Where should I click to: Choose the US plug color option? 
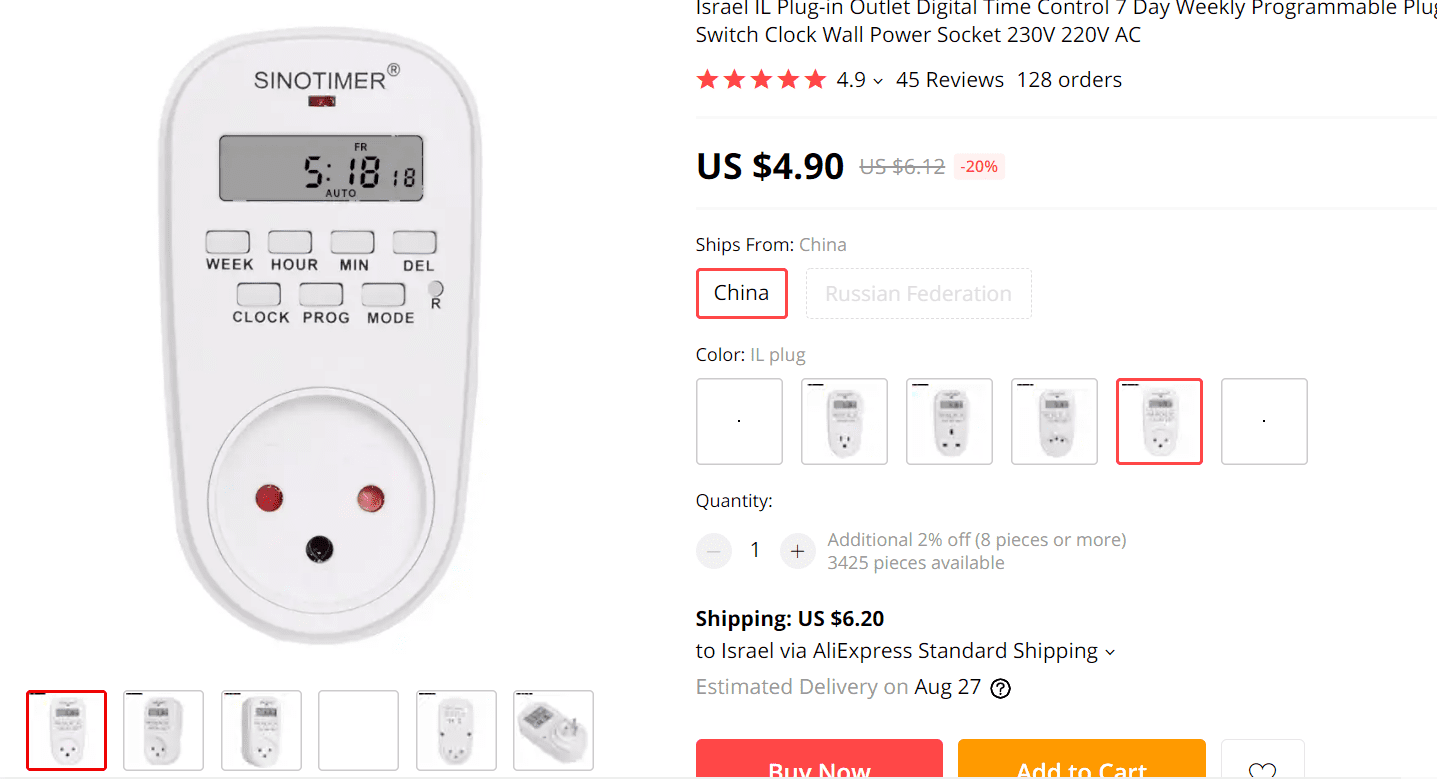(844, 421)
